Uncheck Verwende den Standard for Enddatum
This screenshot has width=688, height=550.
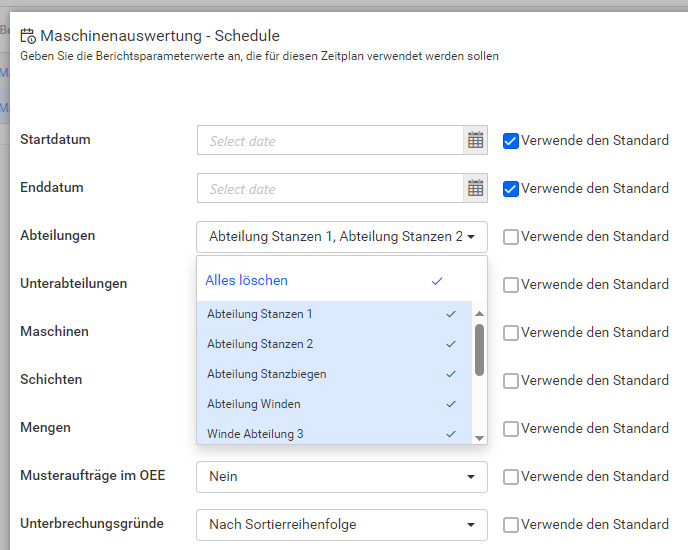(511, 188)
